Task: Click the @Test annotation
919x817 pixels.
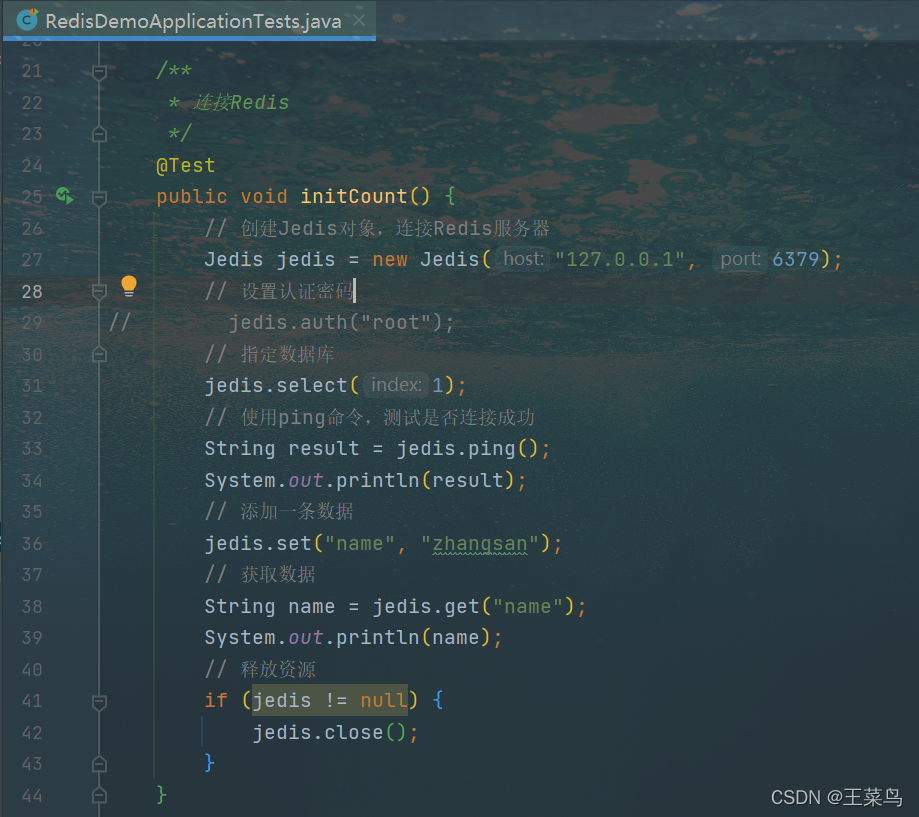Action: pyautogui.click(x=186, y=165)
